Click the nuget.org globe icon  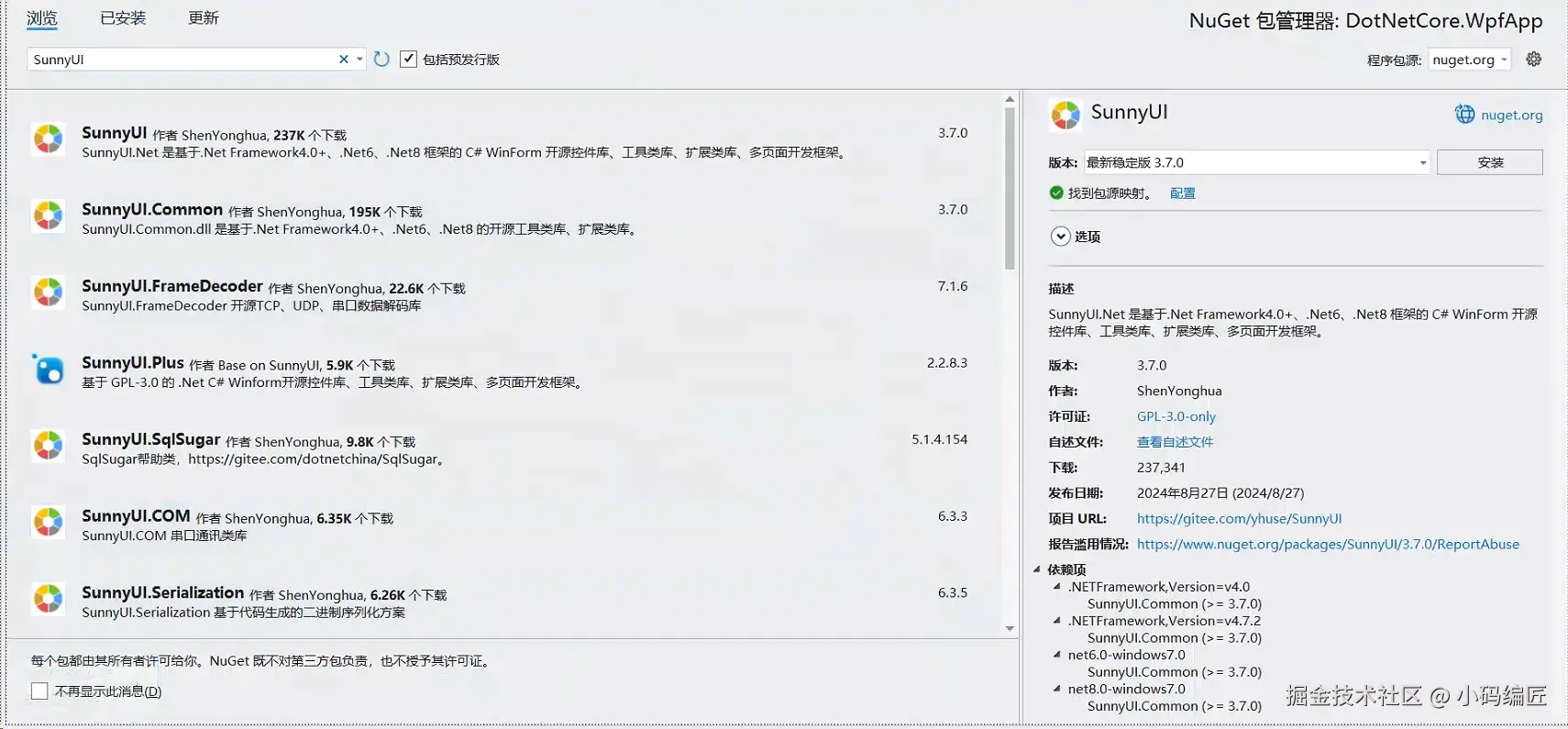click(1464, 115)
